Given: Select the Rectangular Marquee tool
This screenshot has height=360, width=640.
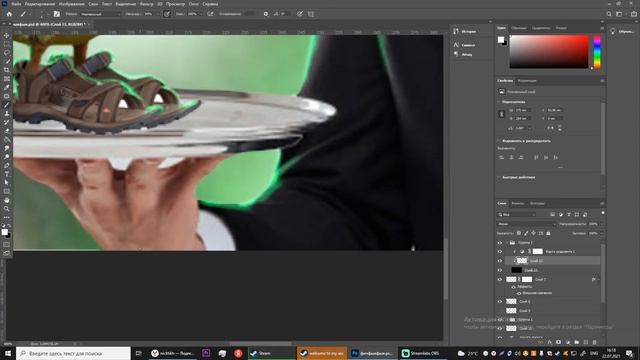Looking at the screenshot, I should pyautogui.click(x=7, y=44).
